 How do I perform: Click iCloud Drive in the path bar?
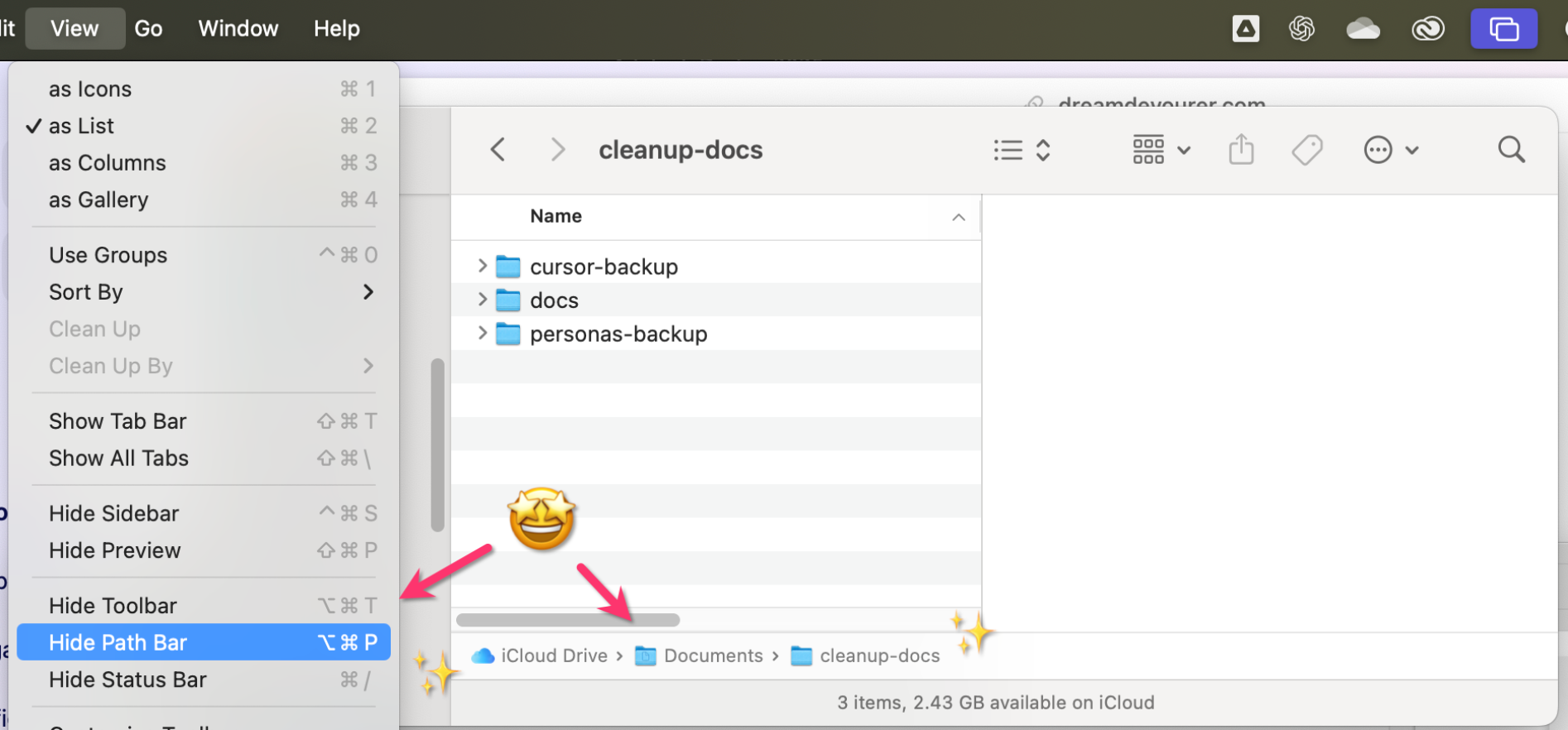click(553, 656)
